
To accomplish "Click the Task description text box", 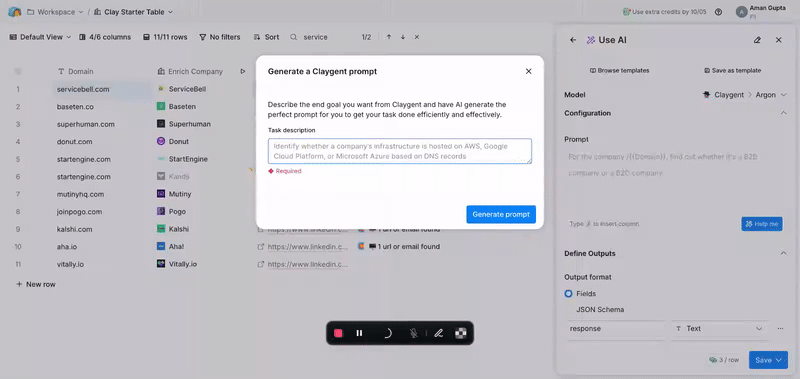I will click(399, 151).
